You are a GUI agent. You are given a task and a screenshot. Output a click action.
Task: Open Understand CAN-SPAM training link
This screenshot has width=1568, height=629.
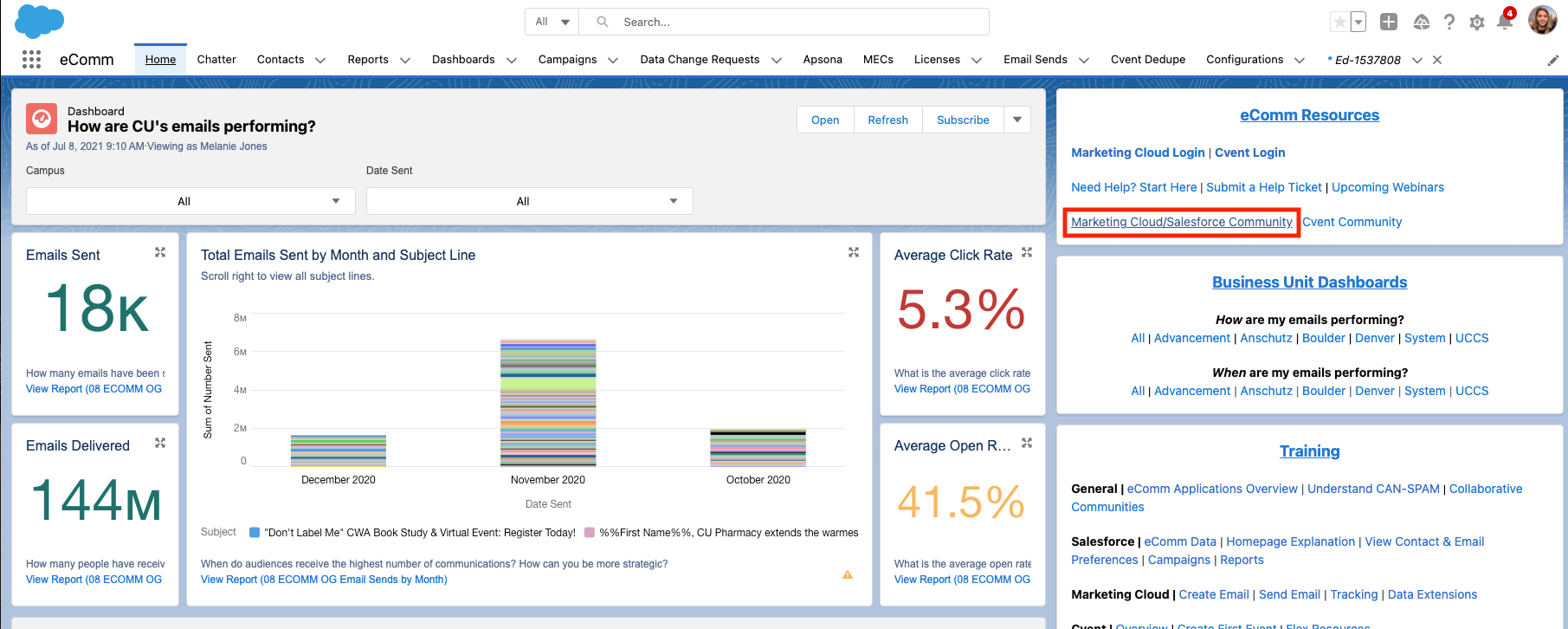[1373, 489]
